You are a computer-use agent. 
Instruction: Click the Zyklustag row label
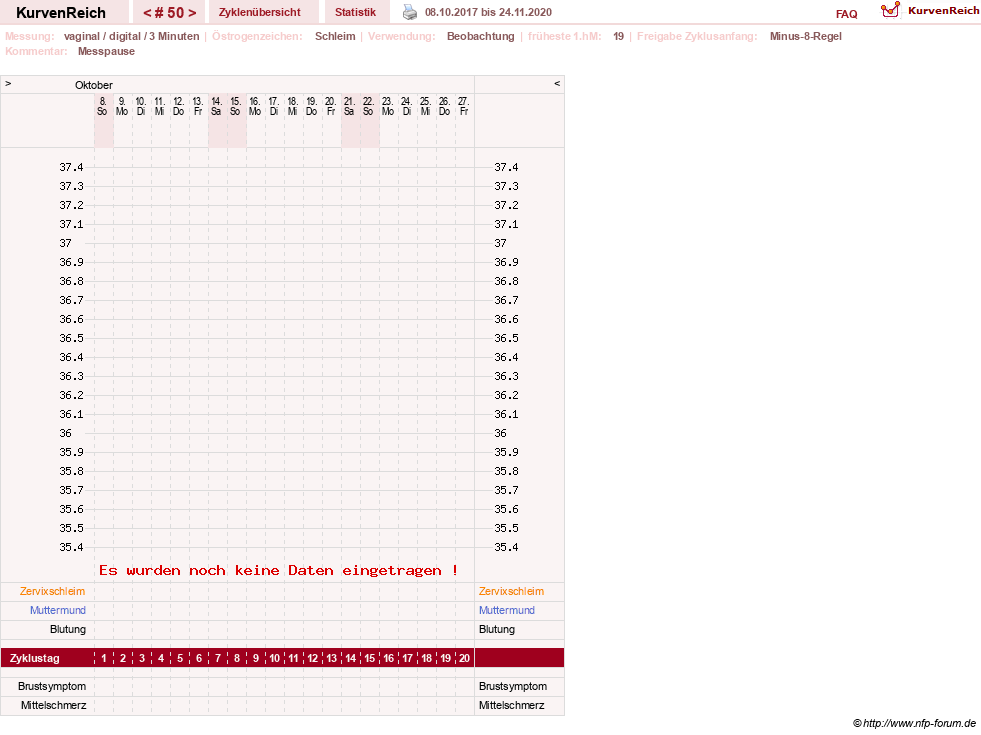pyautogui.click(x=34, y=658)
